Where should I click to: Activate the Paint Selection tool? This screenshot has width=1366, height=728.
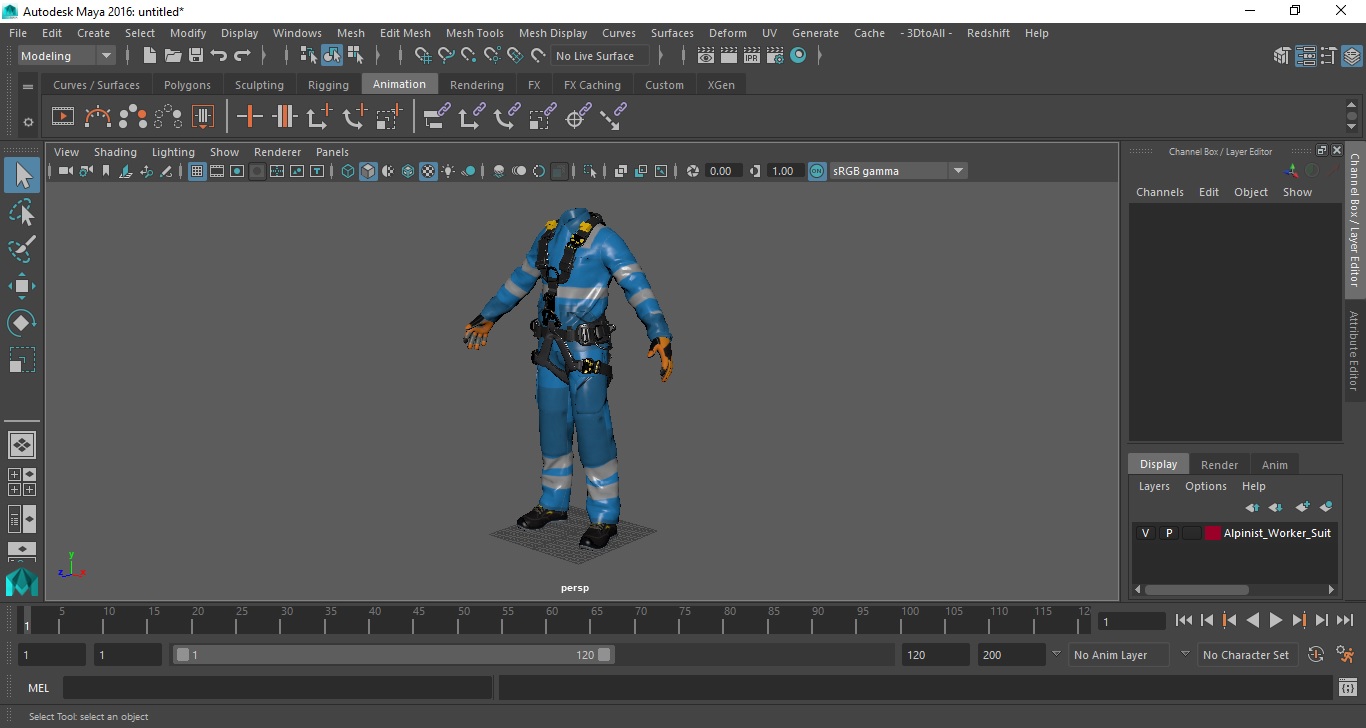point(22,249)
